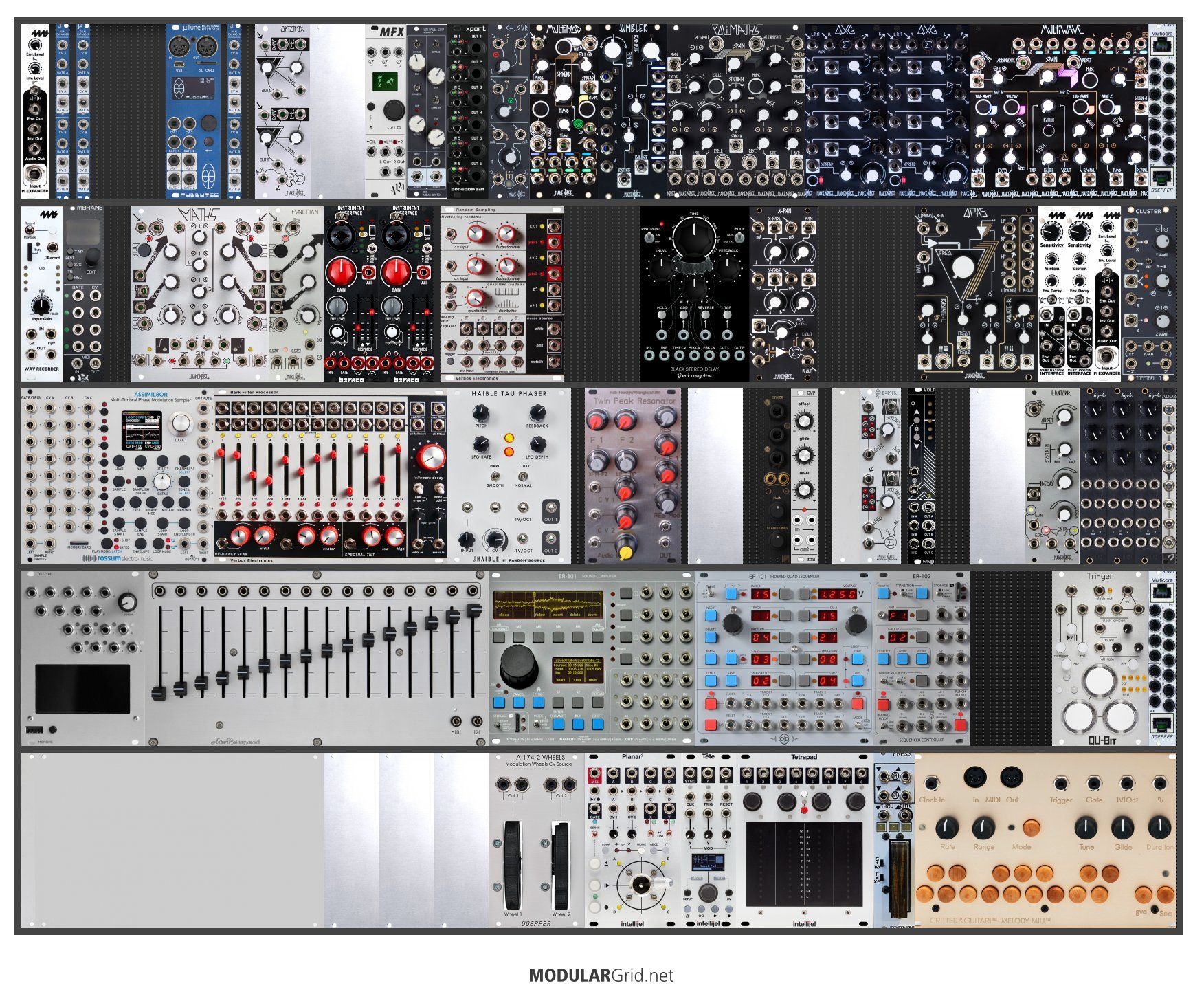
Task: Open the 4ms WAV Recorder module
Action: click(42, 294)
